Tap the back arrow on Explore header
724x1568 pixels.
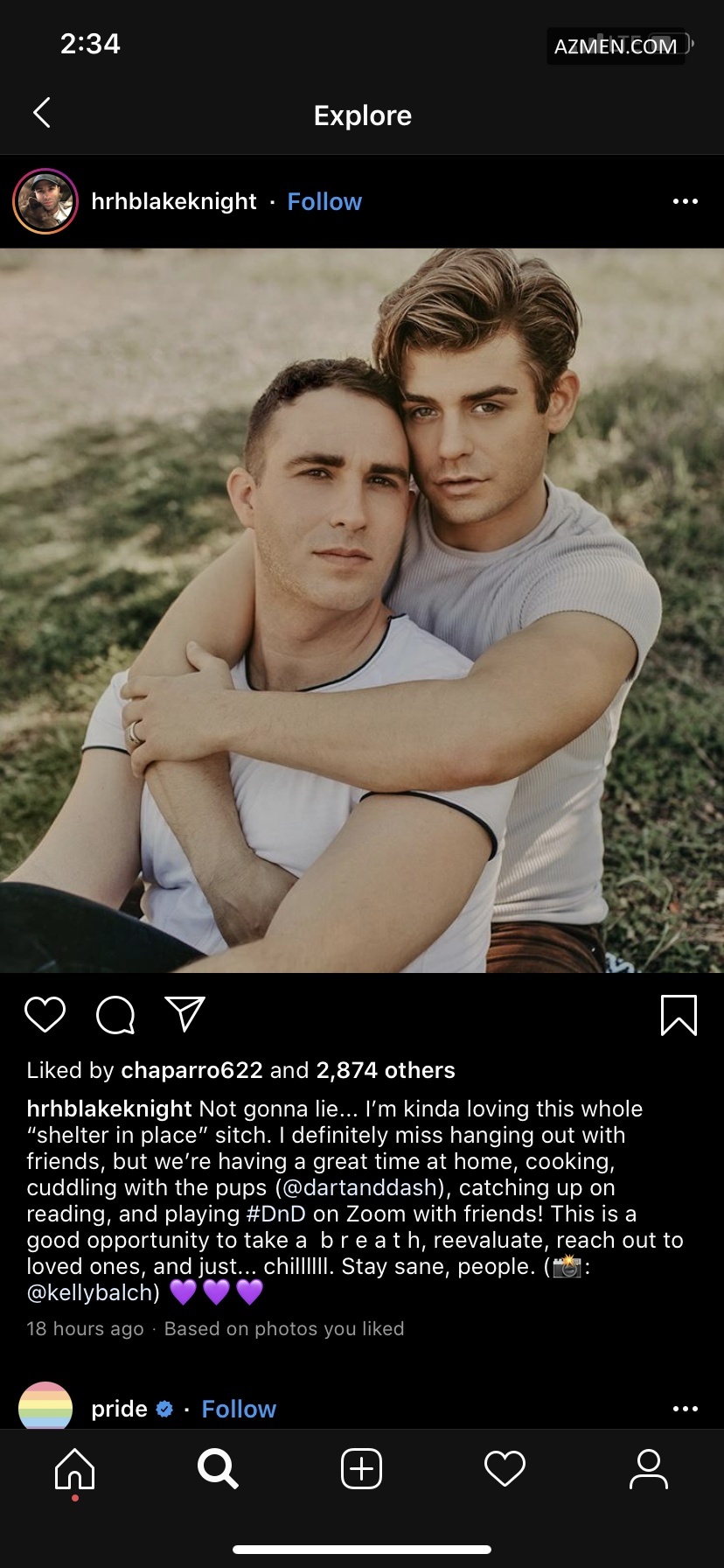click(x=41, y=113)
